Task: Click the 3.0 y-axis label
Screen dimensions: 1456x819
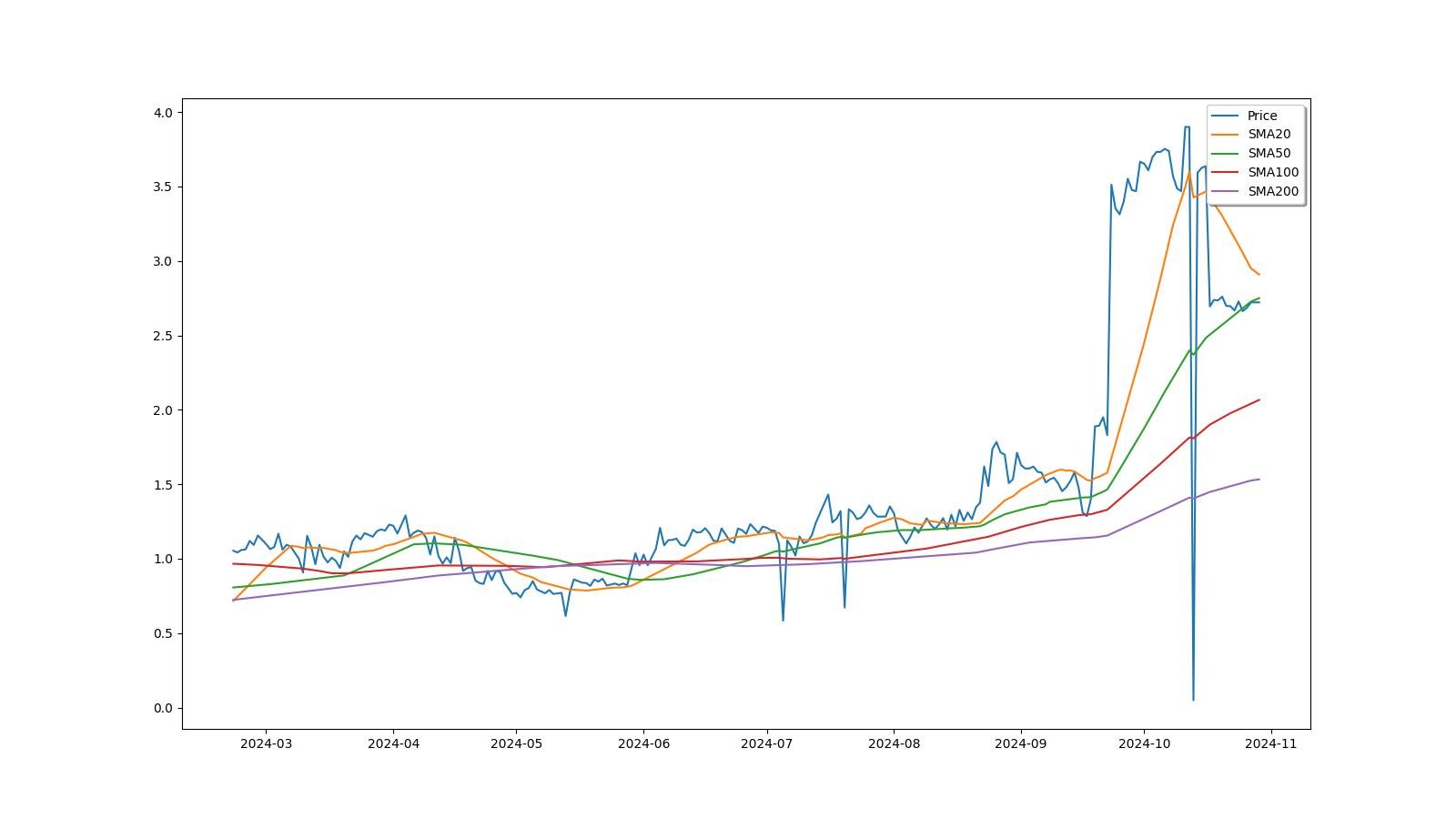Action: 163,262
